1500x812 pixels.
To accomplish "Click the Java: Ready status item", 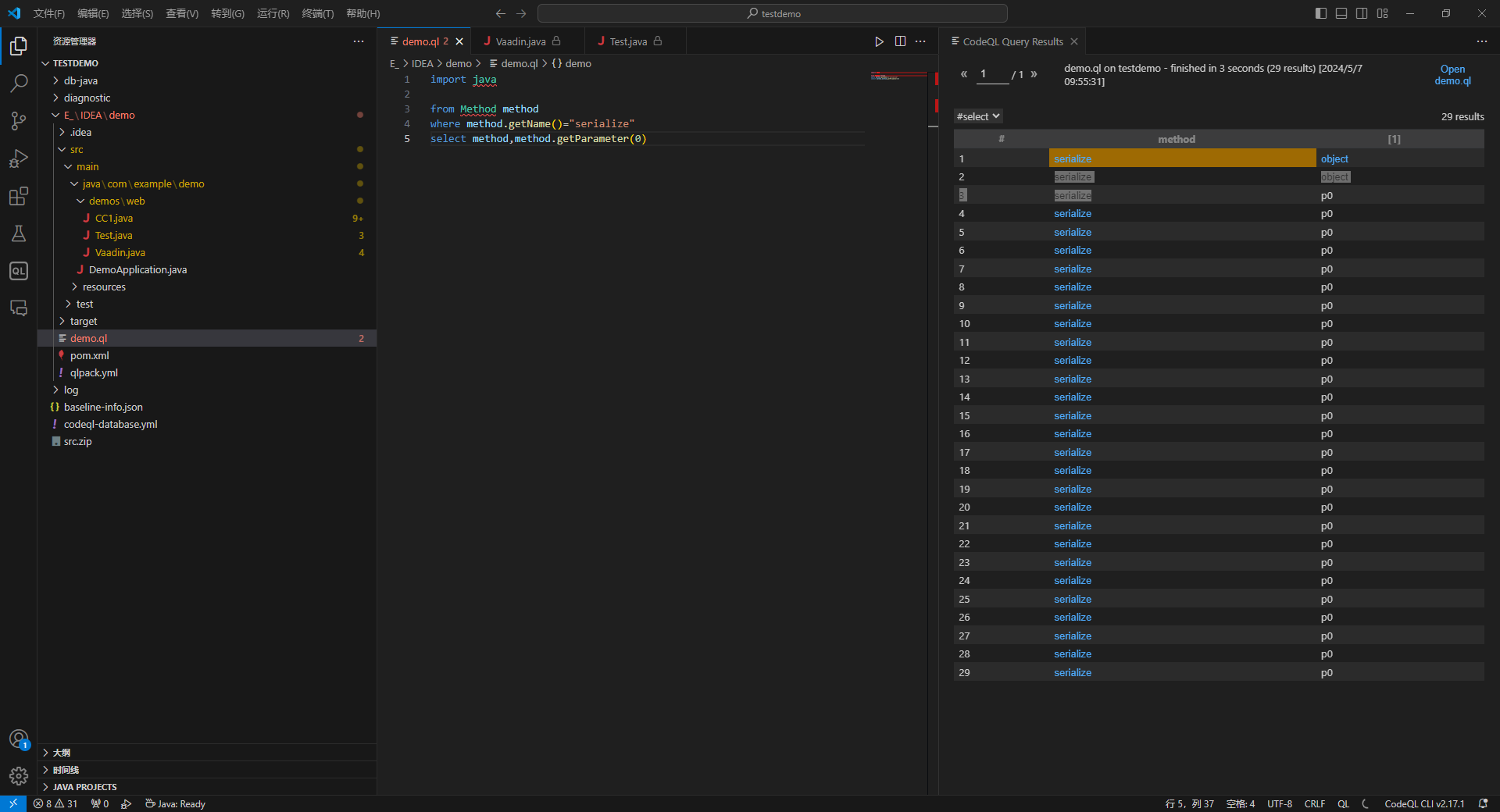I will point(176,803).
